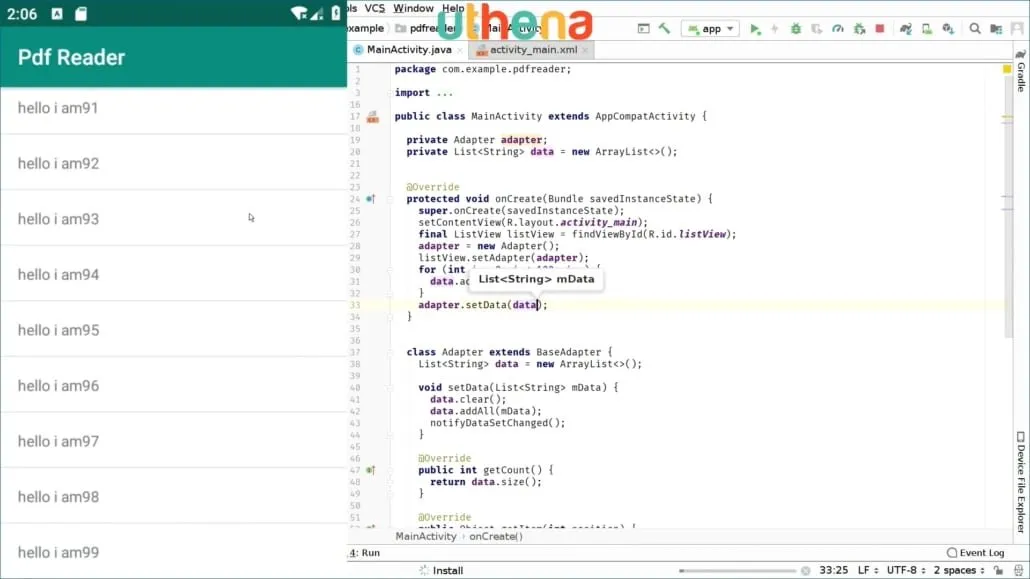Collapse setData method fold marker at line 40
This screenshot has width=1030, height=579.
(390, 388)
